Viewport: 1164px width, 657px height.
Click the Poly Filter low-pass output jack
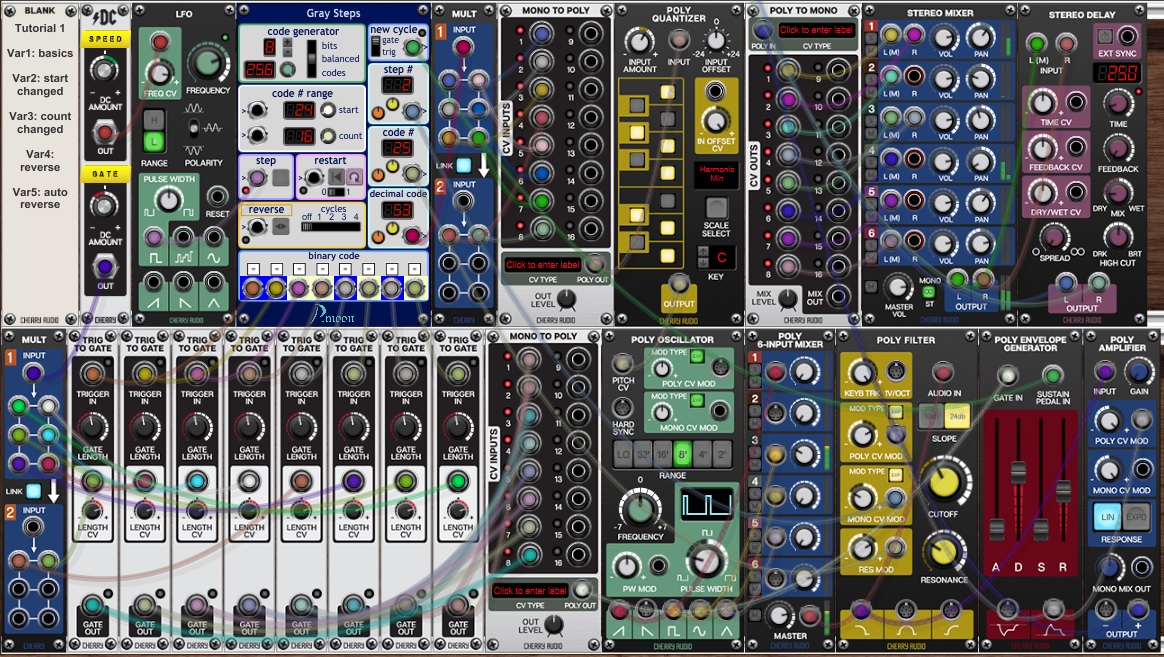[859, 611]
